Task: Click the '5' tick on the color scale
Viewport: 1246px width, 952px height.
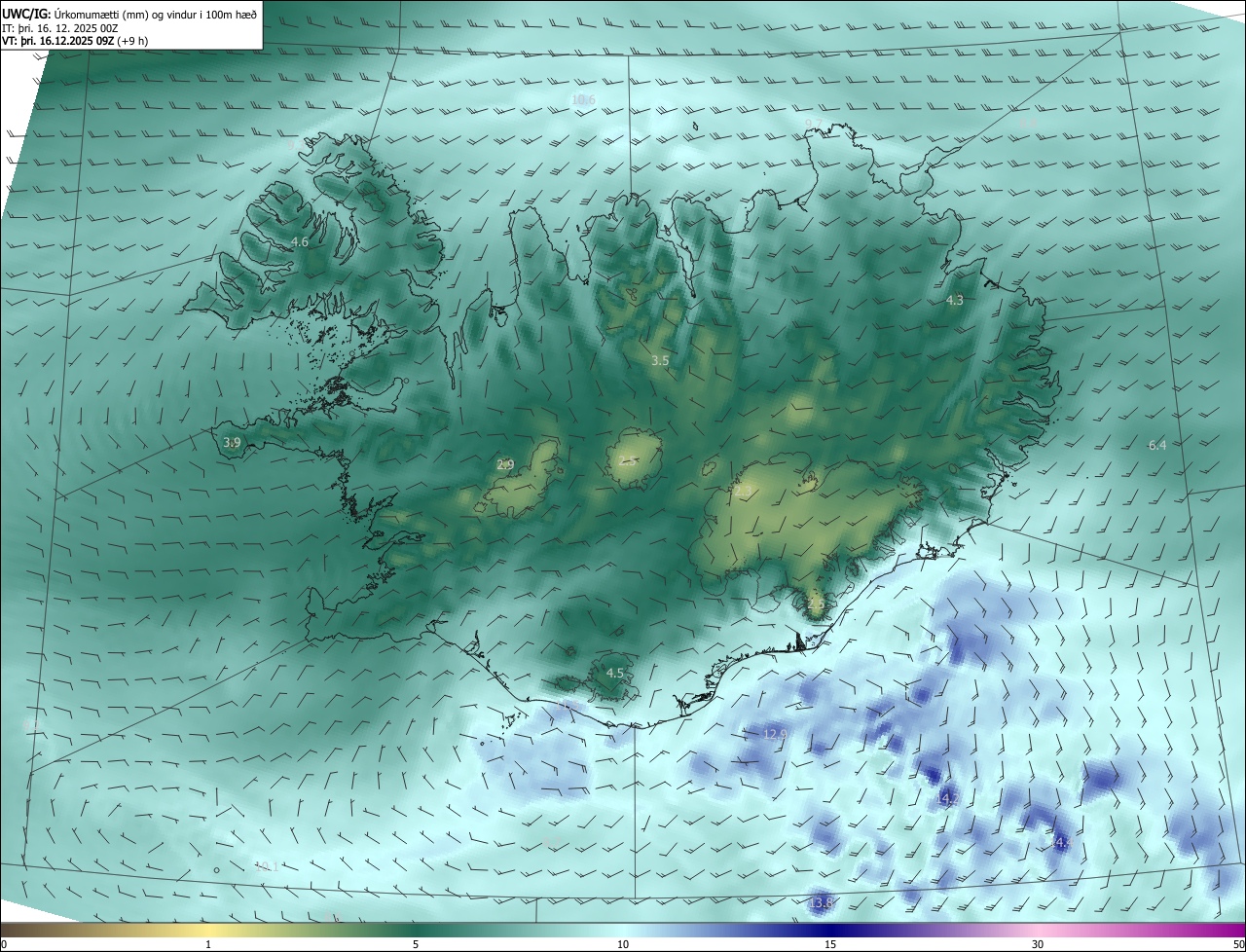Action: click(x=416, y=944)
